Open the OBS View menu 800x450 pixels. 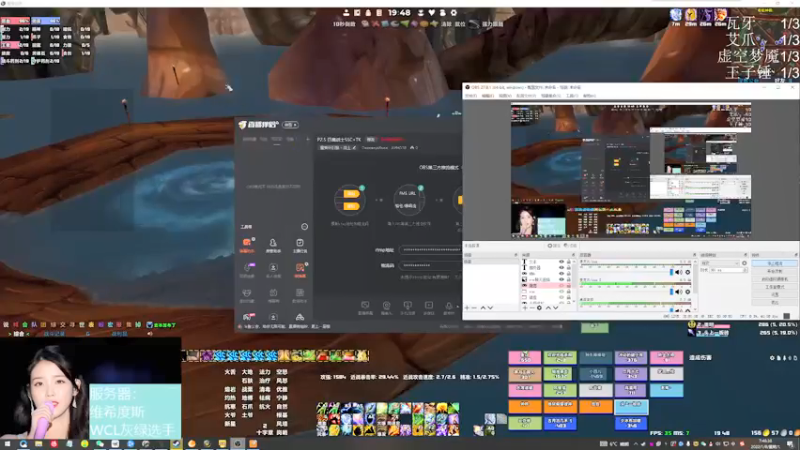pyautogui.click(x=505, y=96)
